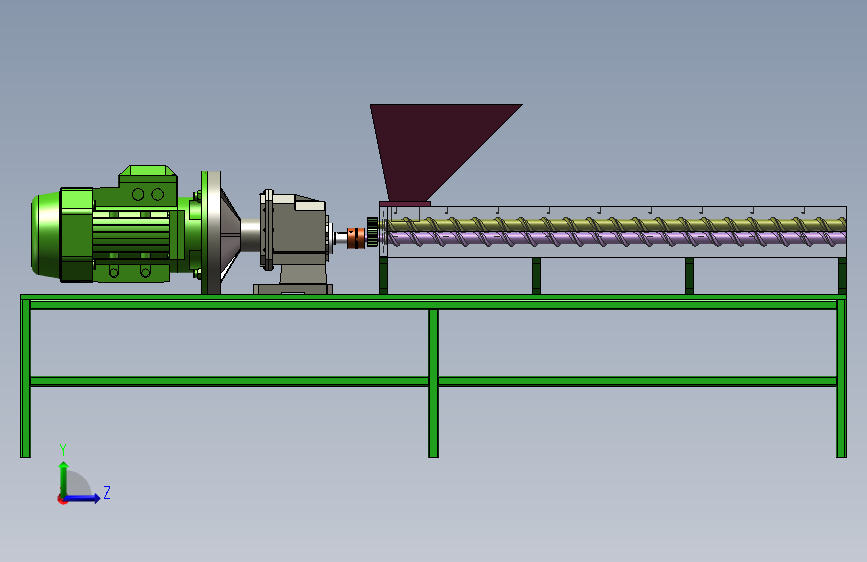Select the left leg of the green frame
Image resolution: width=867 pixels, height=562 pixels.
click(25, 378)
